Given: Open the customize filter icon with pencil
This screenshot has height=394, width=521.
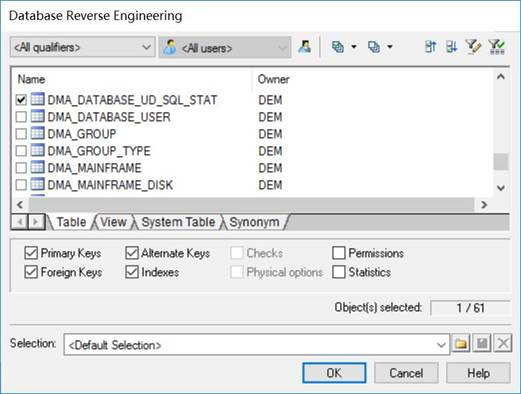Looking at the screenshot, I should 473,47.
